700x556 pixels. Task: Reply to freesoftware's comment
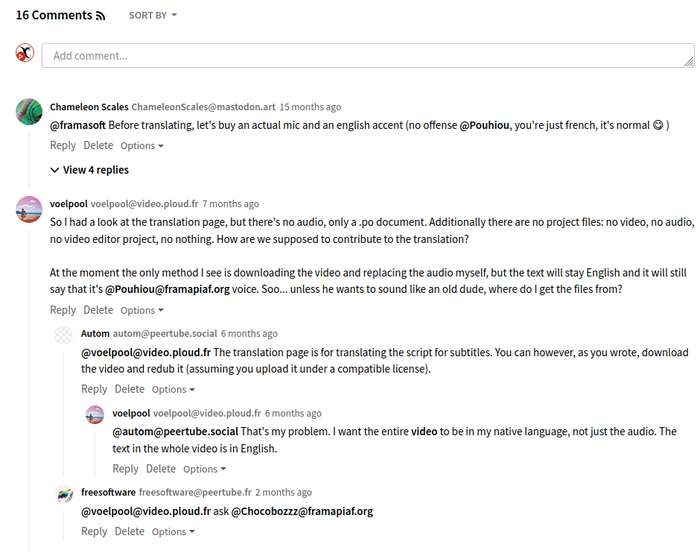click(94, 531)
